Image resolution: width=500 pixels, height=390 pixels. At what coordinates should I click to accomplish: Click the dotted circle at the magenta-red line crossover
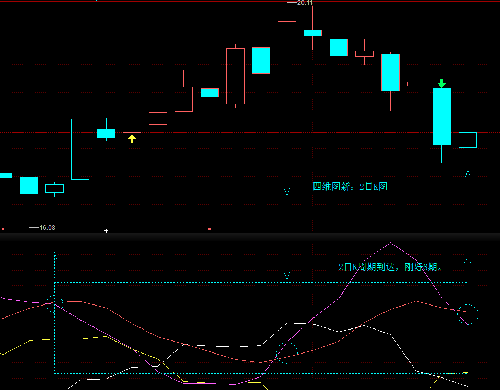pos(287,353)
